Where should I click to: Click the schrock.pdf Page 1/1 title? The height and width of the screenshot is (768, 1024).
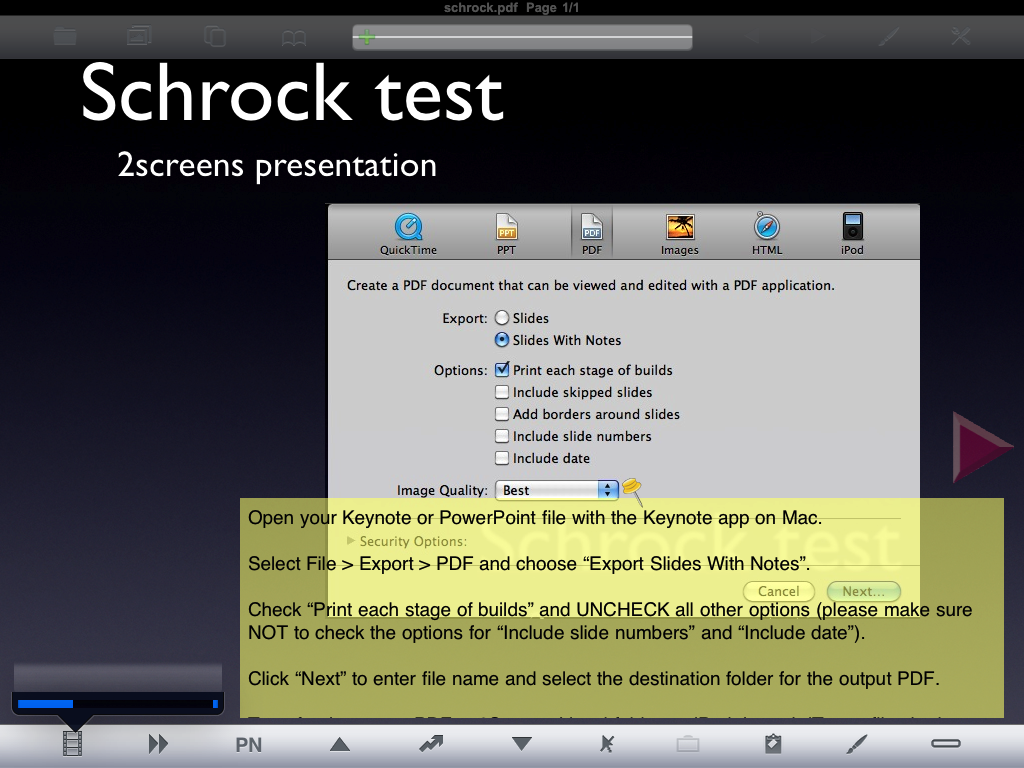(511, 8)
